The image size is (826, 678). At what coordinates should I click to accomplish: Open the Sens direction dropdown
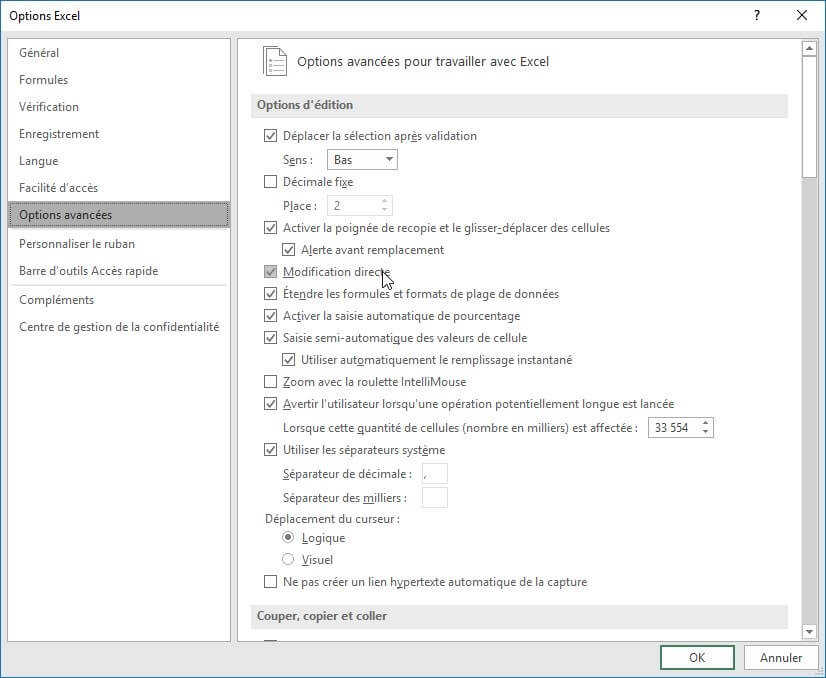coord(362,160)
